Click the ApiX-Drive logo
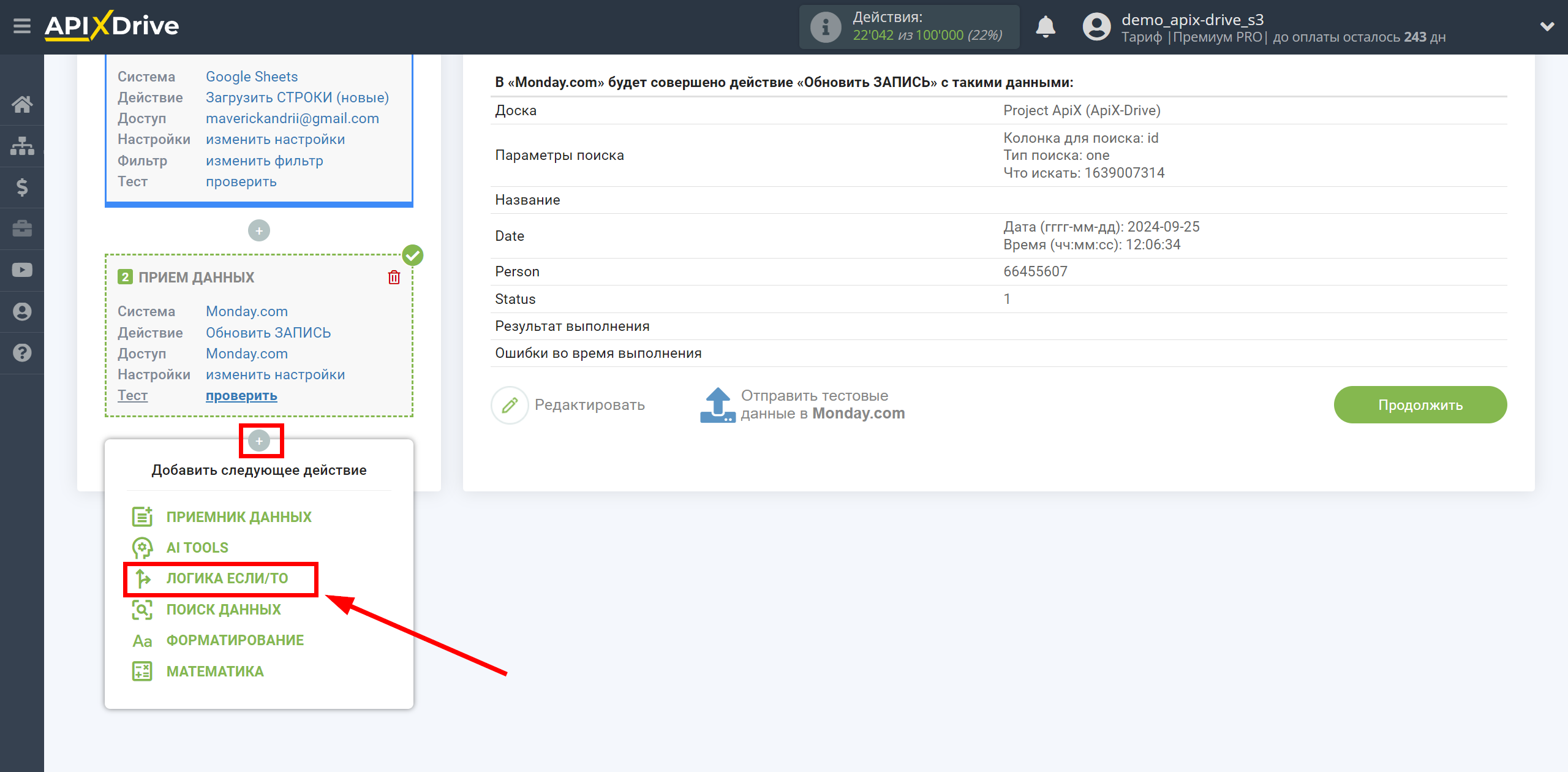1568x772 pixels. pyautogui.click(x=111, y=26)
